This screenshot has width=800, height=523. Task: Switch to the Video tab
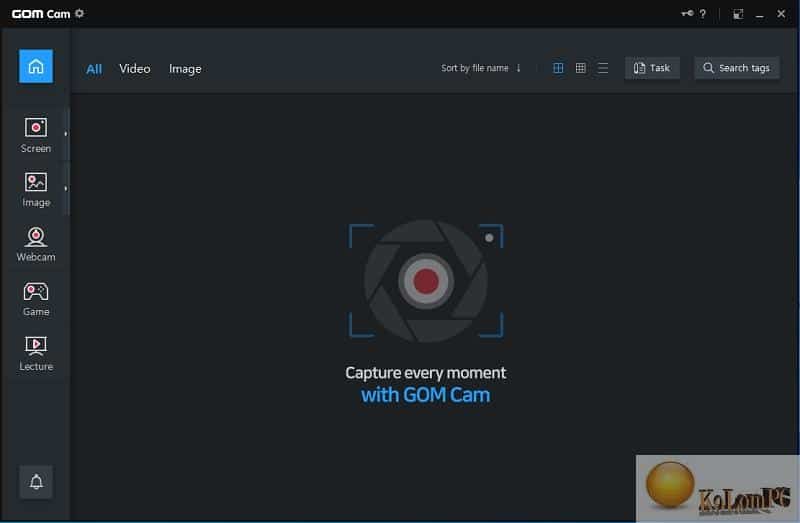(135, 69)
